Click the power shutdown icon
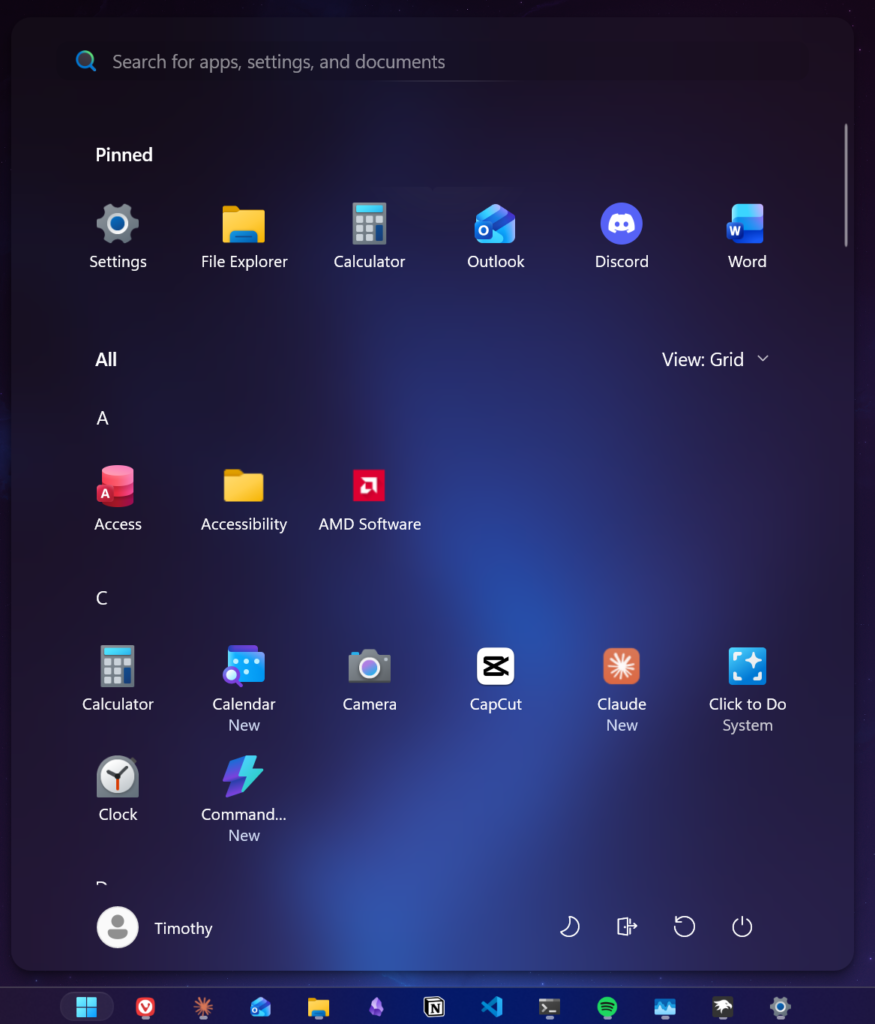The width and height of the screenshot is (875, 1024). [x=742, y=927]
